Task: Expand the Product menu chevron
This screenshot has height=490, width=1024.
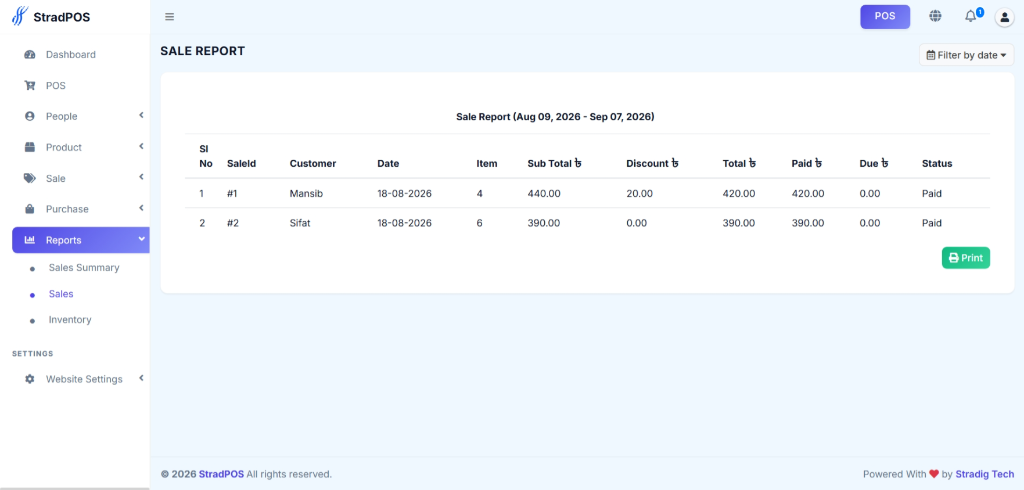Action: coord(141,146)
